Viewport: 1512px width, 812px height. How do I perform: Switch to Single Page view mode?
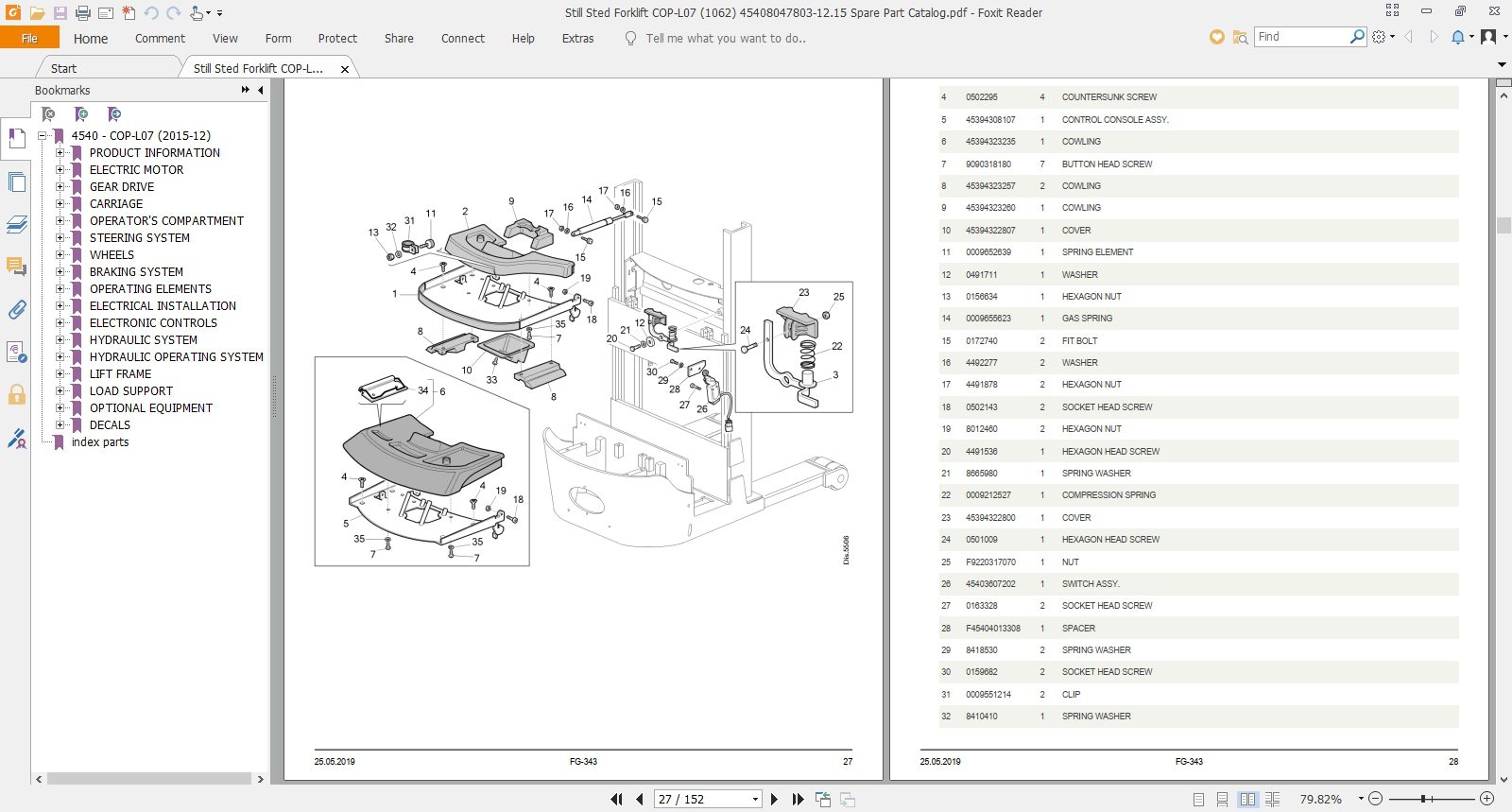1198,800
